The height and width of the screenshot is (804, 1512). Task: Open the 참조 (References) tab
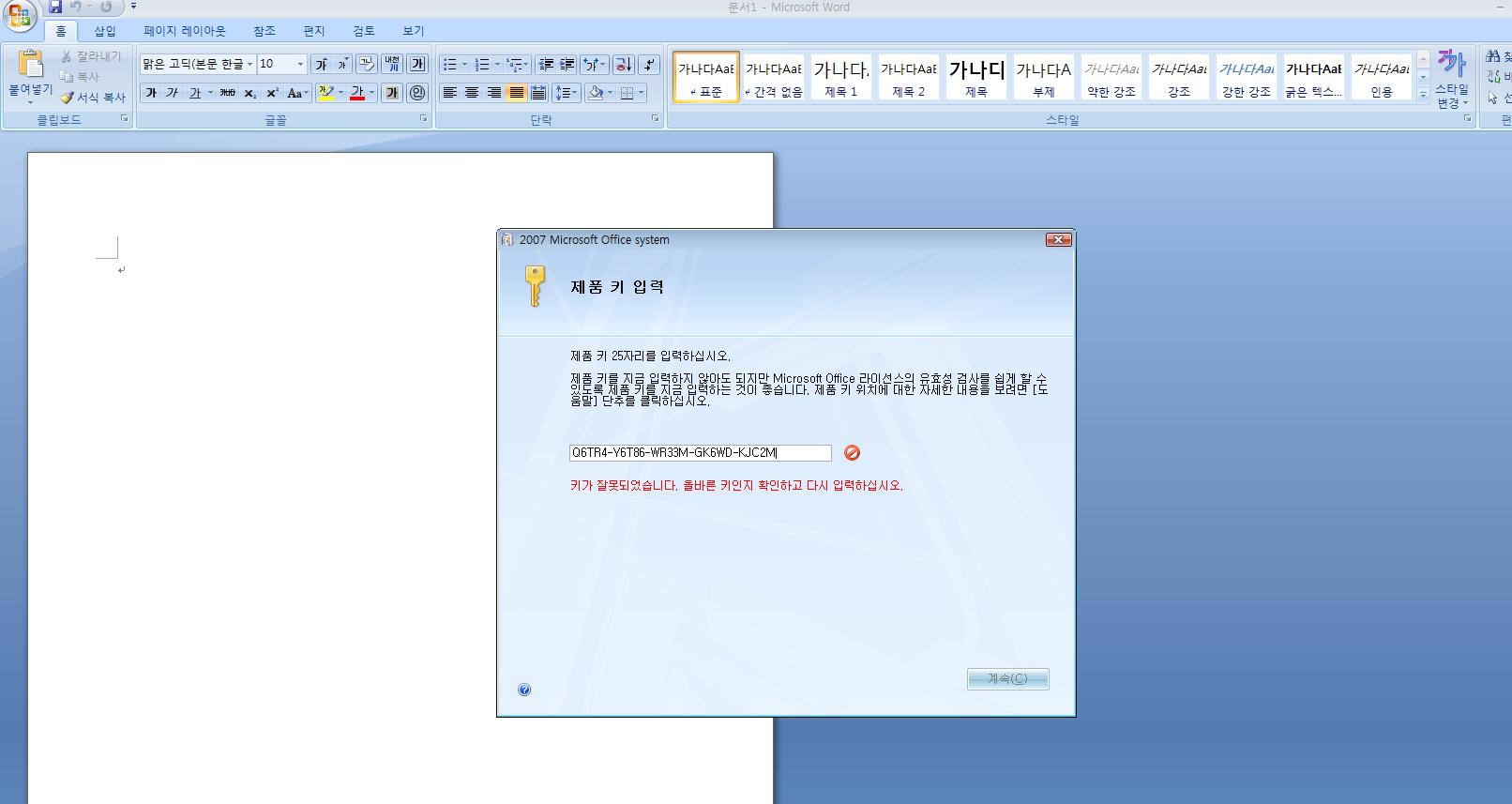pyautogui.click(x=265, y=31)
